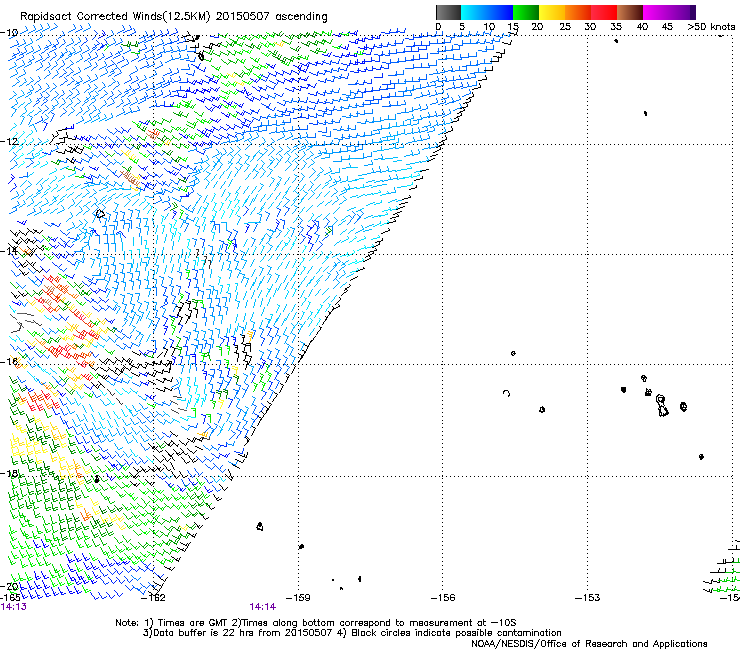Click the 'Data buffer is 22 hrs' note
This screenshot has height=650, width=740.
click(x=352, y=633)
